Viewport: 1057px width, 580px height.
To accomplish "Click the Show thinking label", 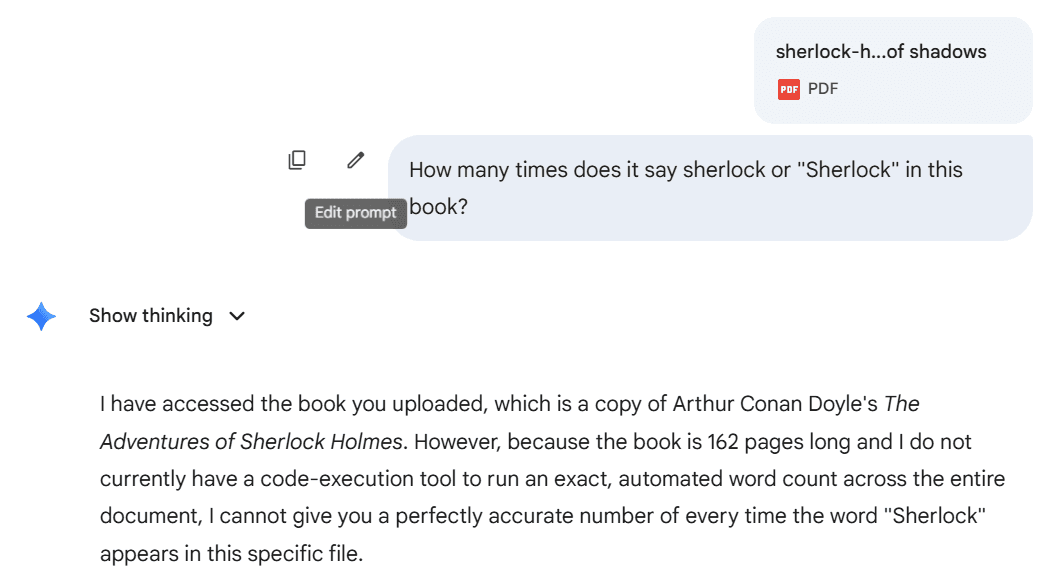I will click(150, 316).
